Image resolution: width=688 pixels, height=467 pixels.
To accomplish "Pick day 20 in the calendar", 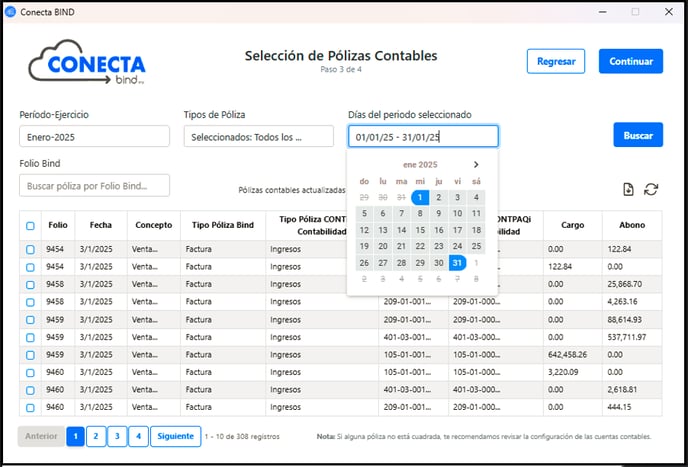I will coord(383,246).
